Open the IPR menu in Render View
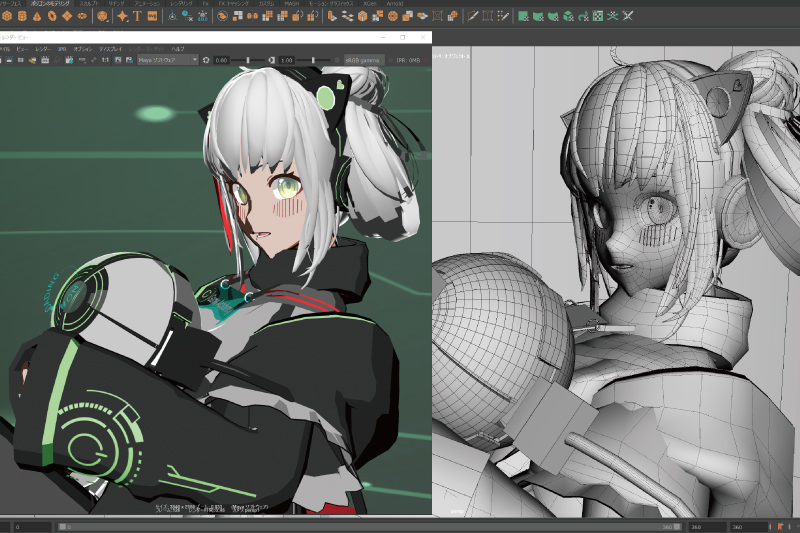 click(x=62, y=49)
